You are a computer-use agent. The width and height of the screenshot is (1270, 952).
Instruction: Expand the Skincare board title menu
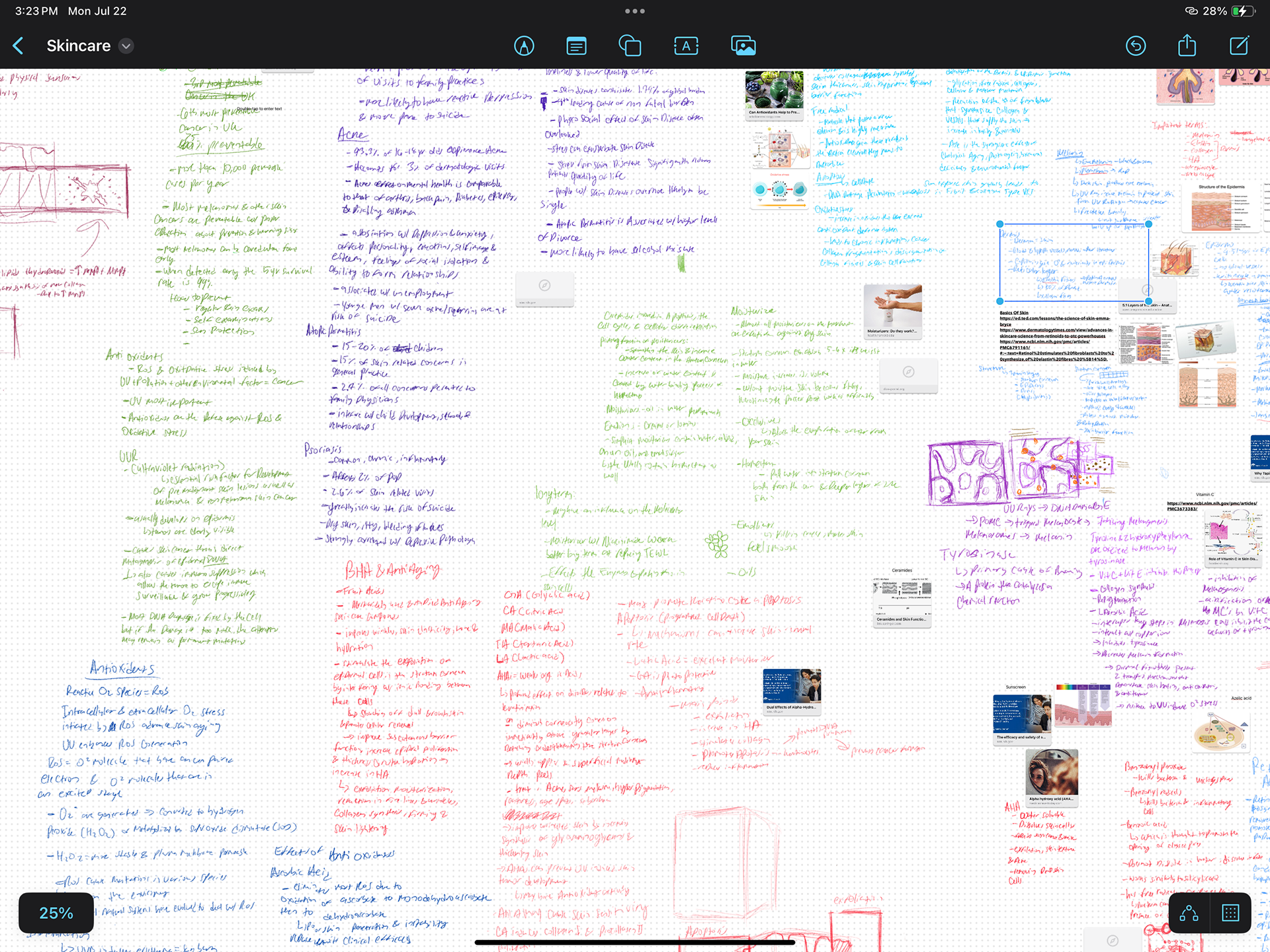tap(126, 46)
